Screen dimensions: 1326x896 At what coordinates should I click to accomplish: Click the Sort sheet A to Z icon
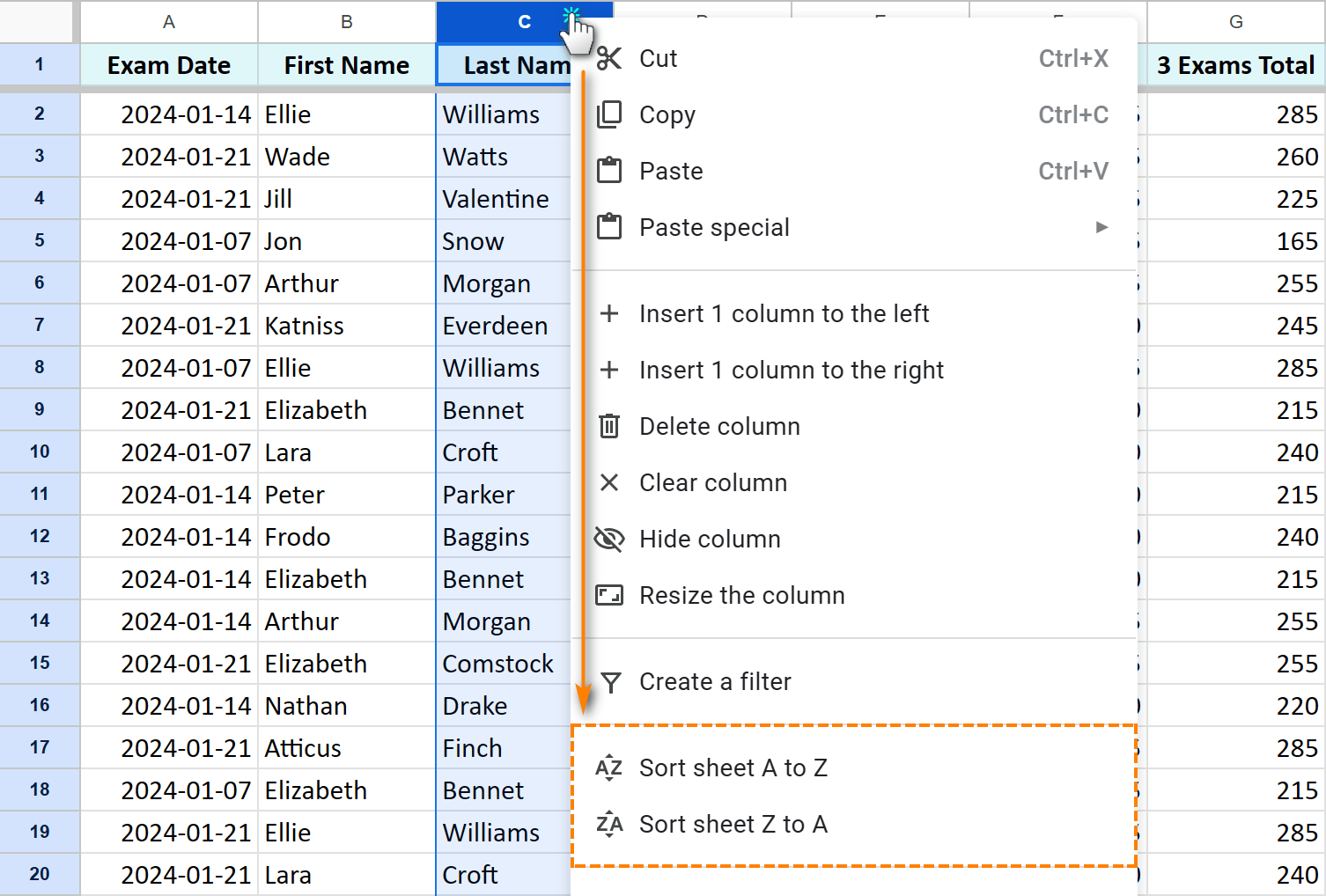609,767
